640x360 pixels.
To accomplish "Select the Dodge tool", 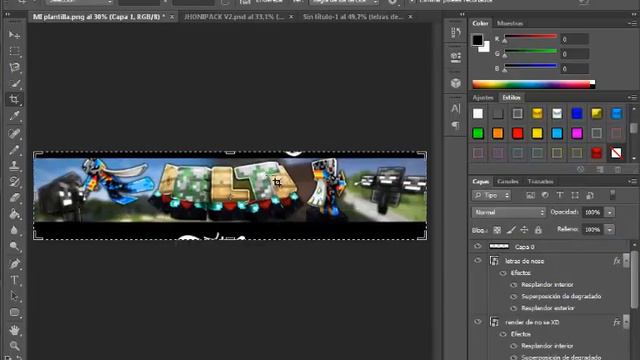I will tap(14, 247).
